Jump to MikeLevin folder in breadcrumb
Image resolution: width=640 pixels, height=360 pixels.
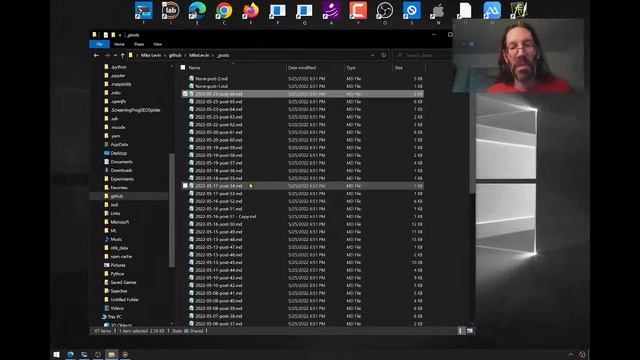(199, 55)
